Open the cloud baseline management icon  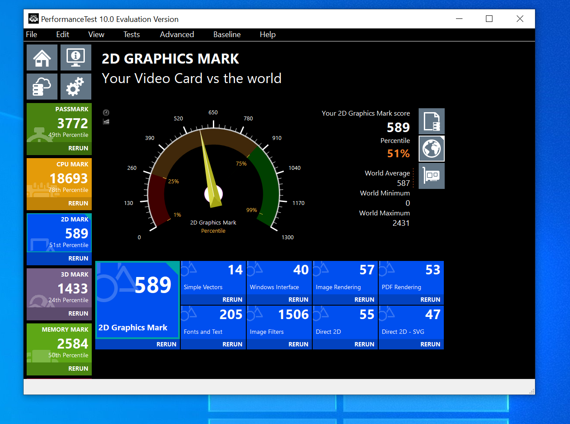(x=42, y=87)
